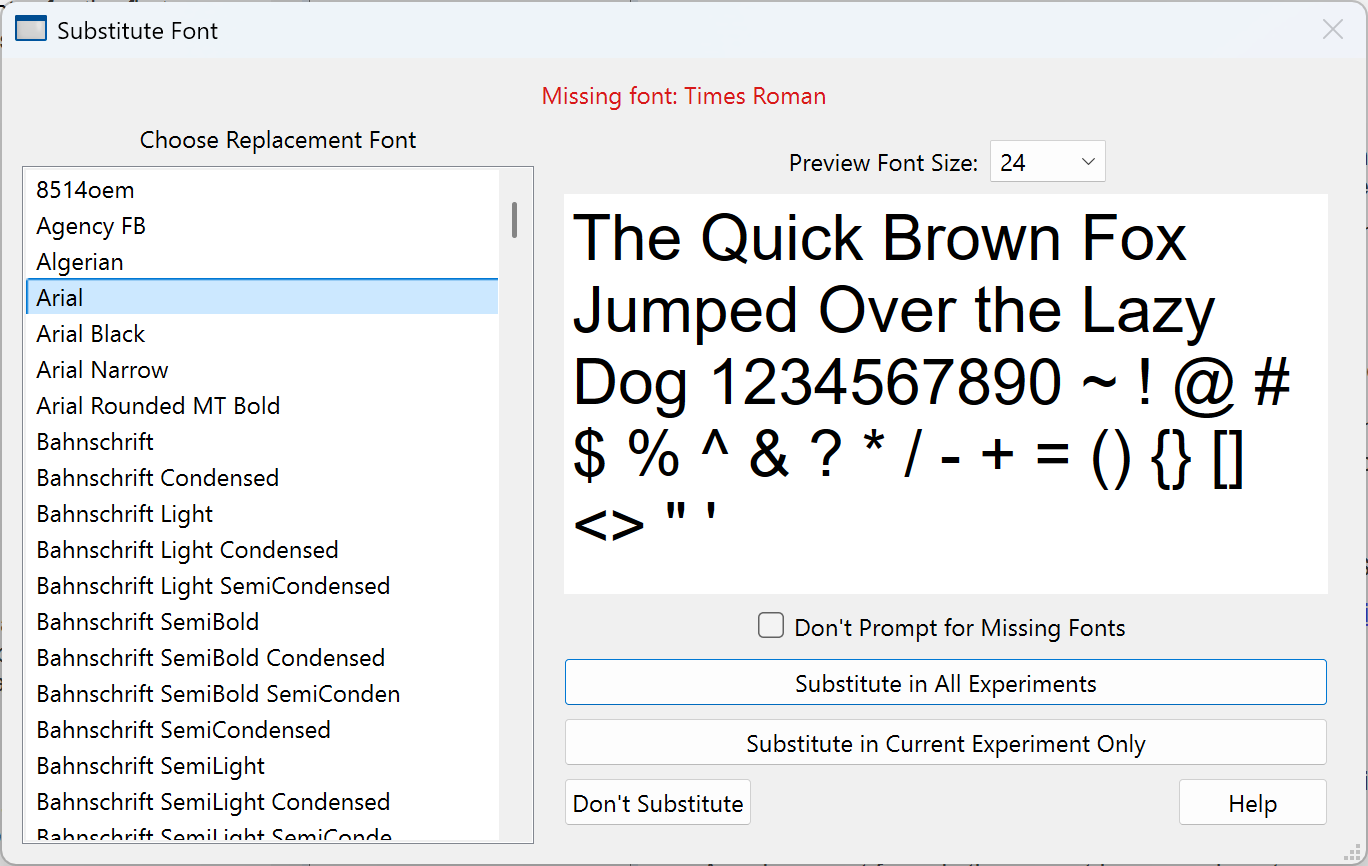Pick Bahnschrift SemiLight Condensed entry

213,802
